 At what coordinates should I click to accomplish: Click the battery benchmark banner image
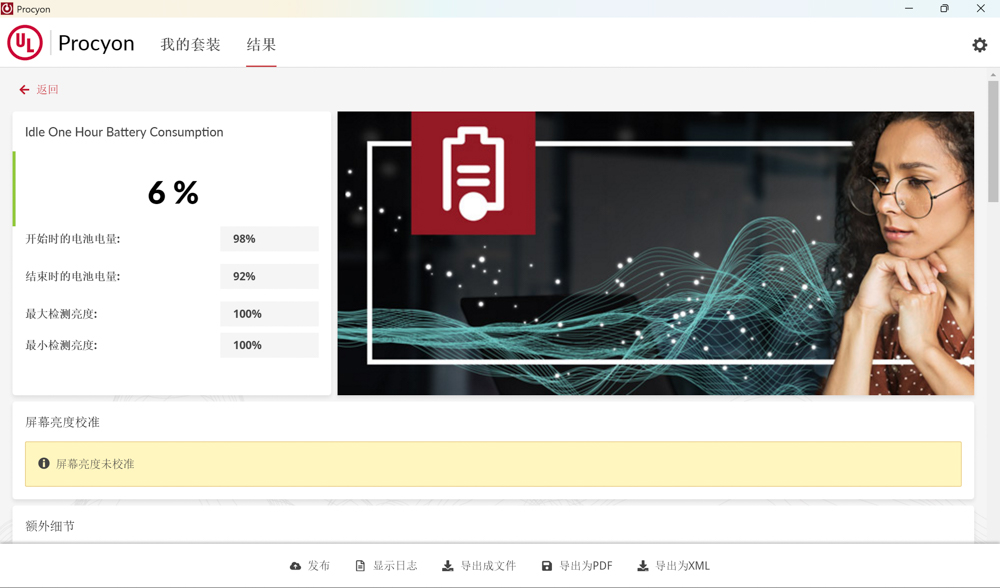coord(656,253)
